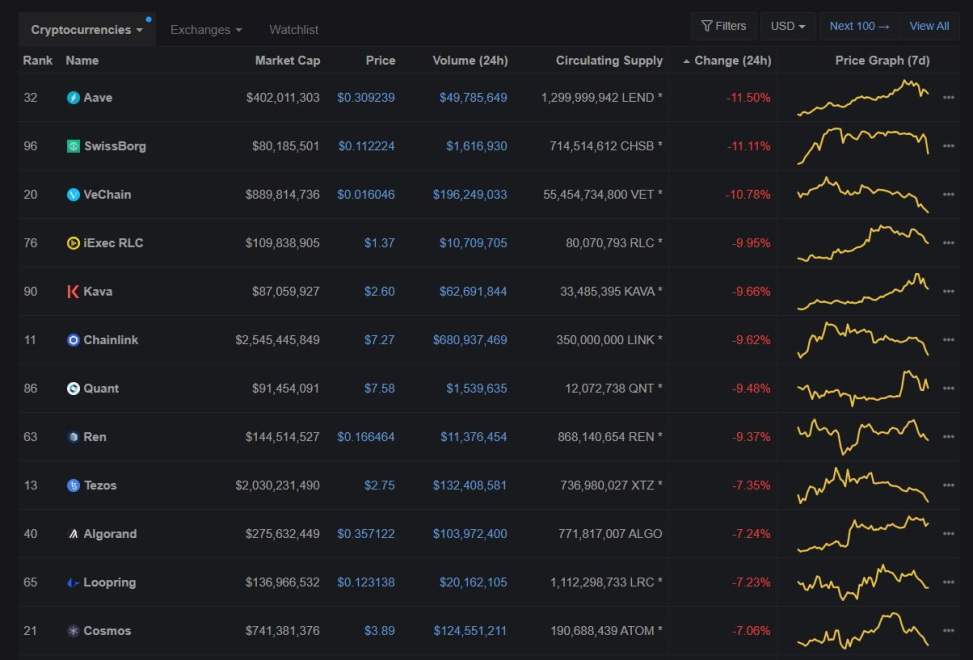Click the SwissBorg coin logo icon
This screenshot has width=973, height=660.
click(x=73, y=146)
